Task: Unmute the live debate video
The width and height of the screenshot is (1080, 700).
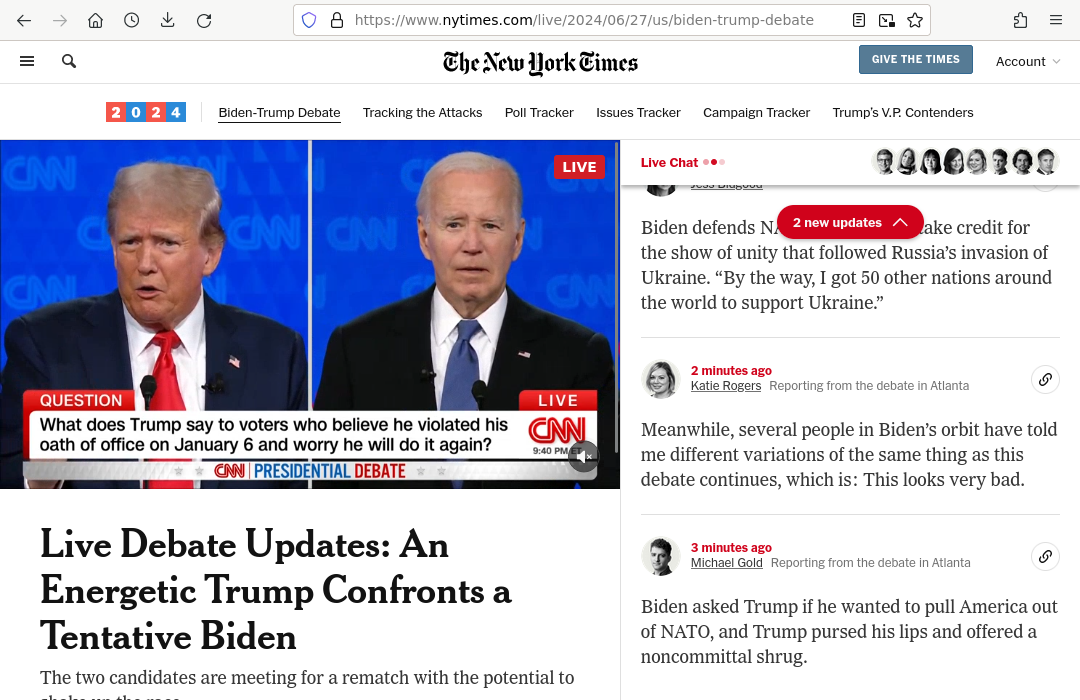Action: tap(583, 457)
